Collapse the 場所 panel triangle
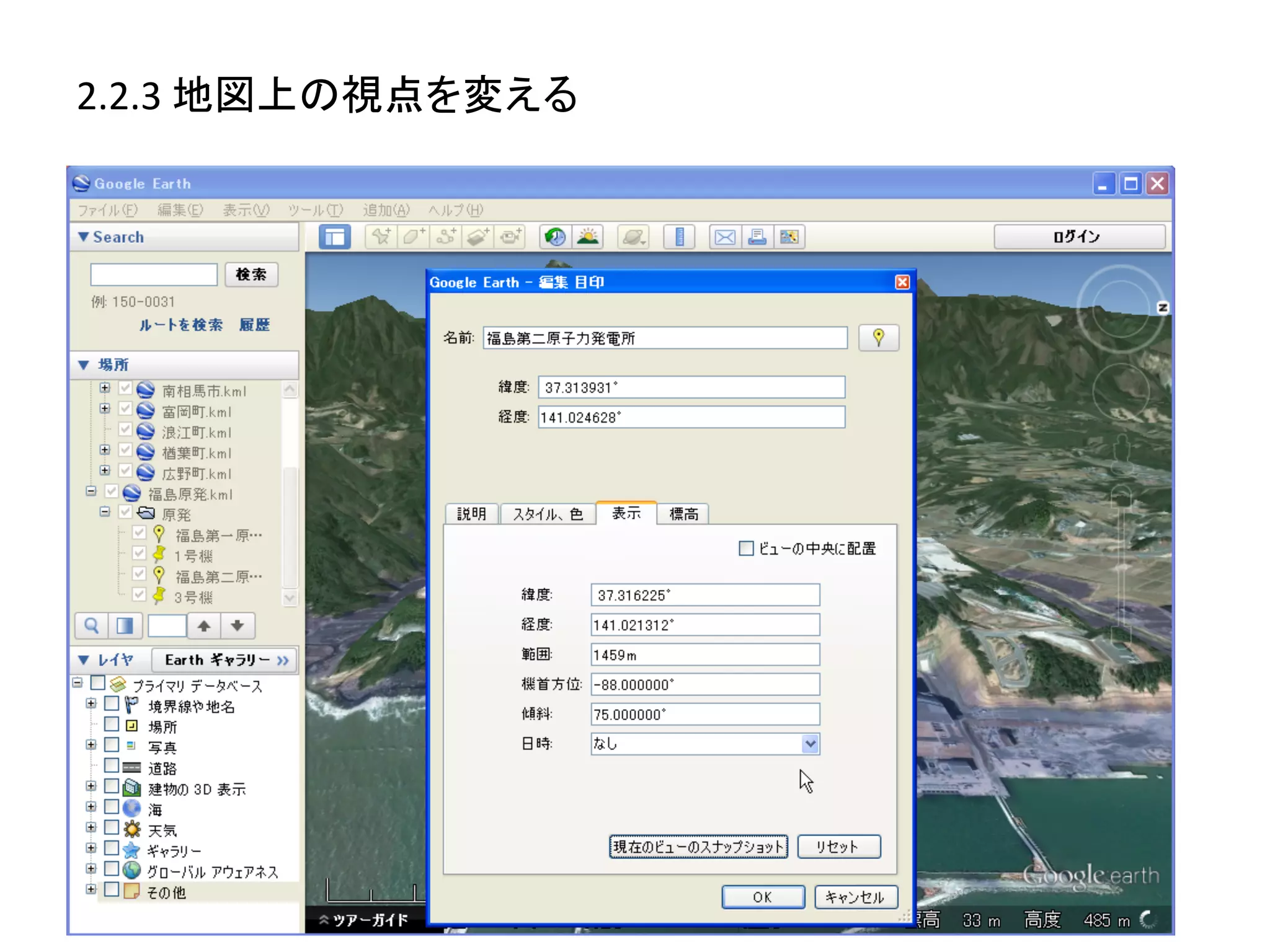 [83, 364]
